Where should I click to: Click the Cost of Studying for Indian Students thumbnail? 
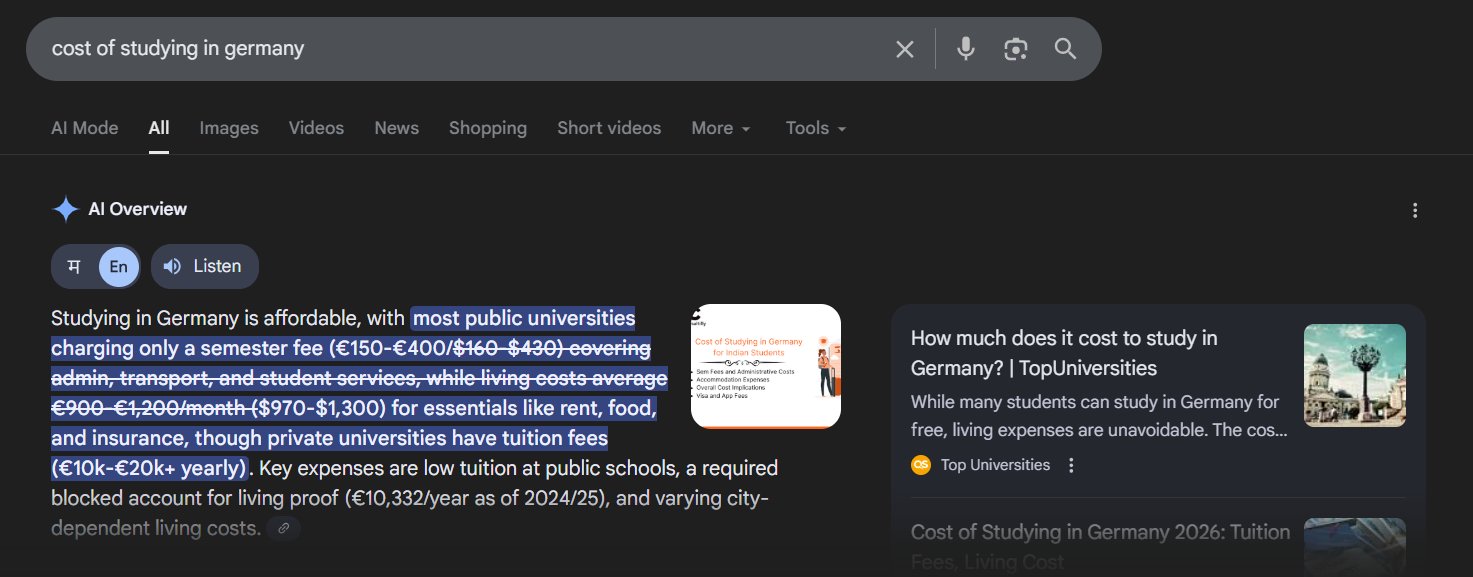point(765,366)
